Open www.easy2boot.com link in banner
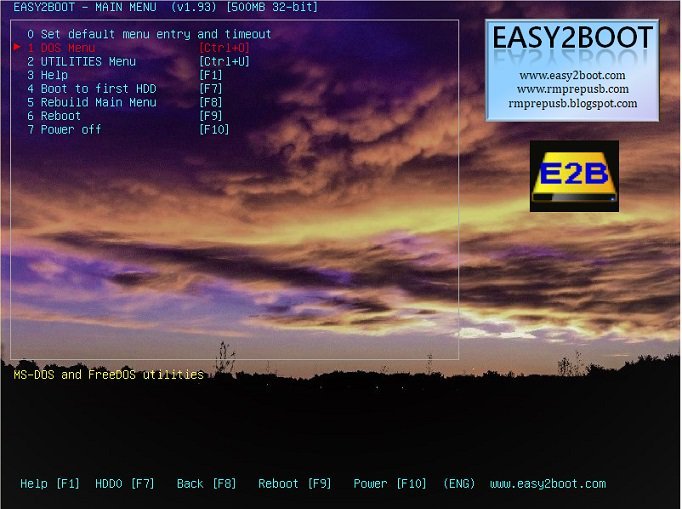 coord(572,75)
